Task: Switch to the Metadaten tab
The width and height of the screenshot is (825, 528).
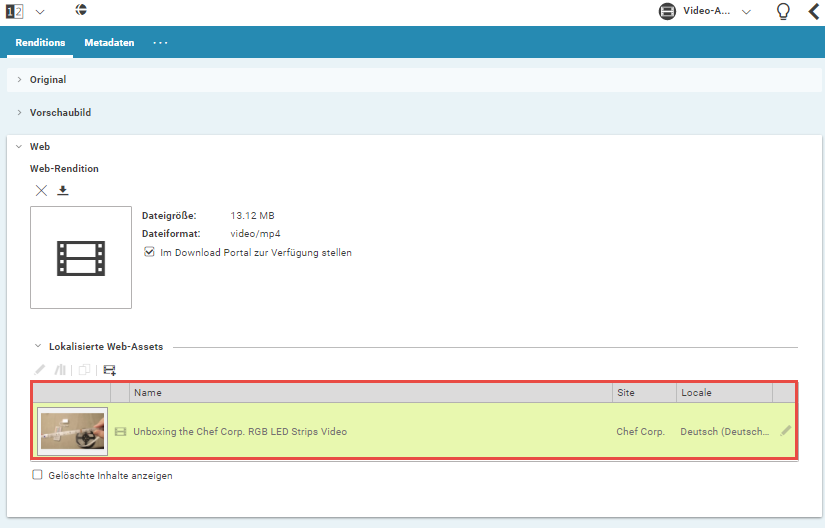Action: click(109, 43)
